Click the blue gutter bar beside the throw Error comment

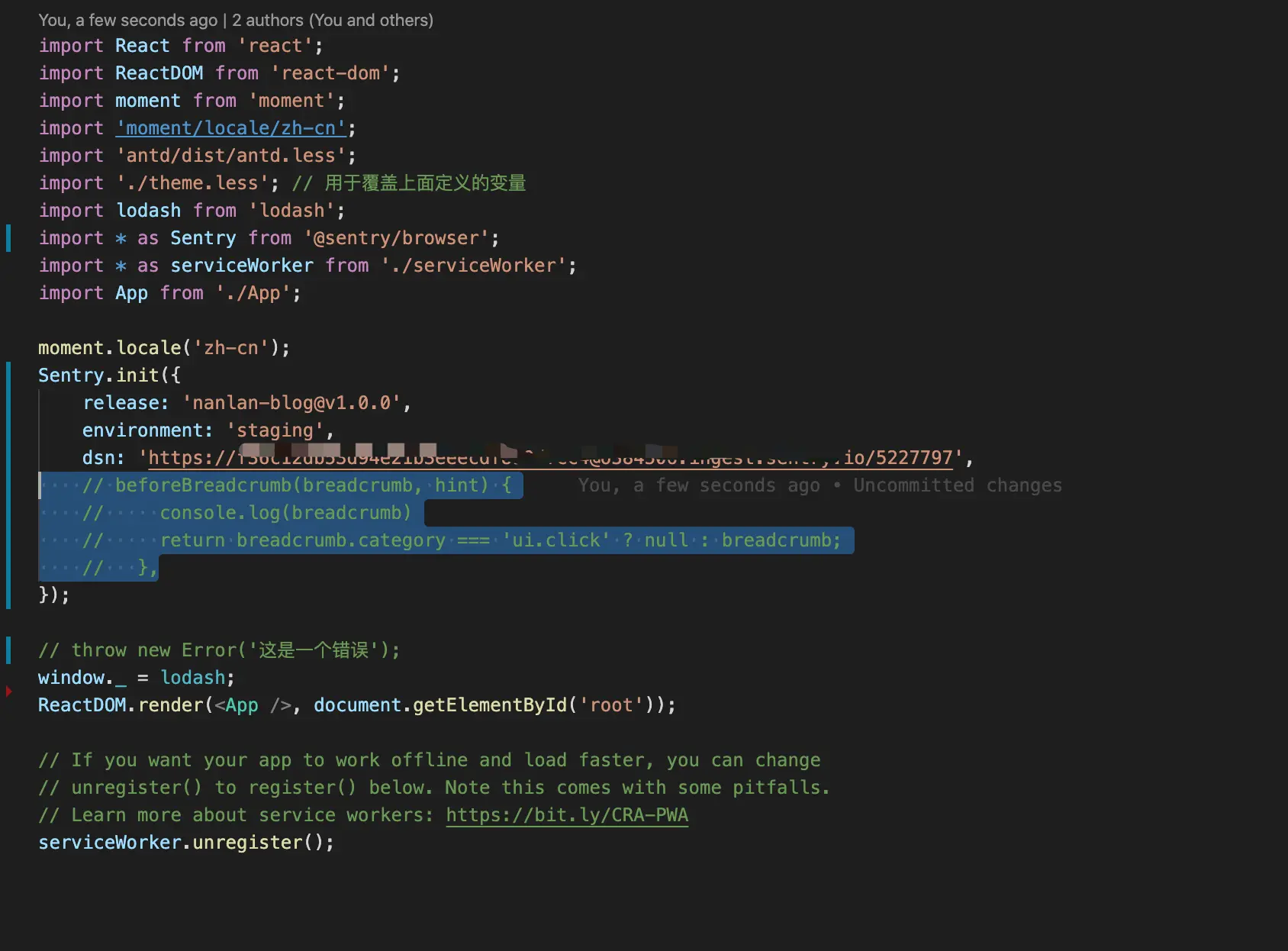point(8,650)
